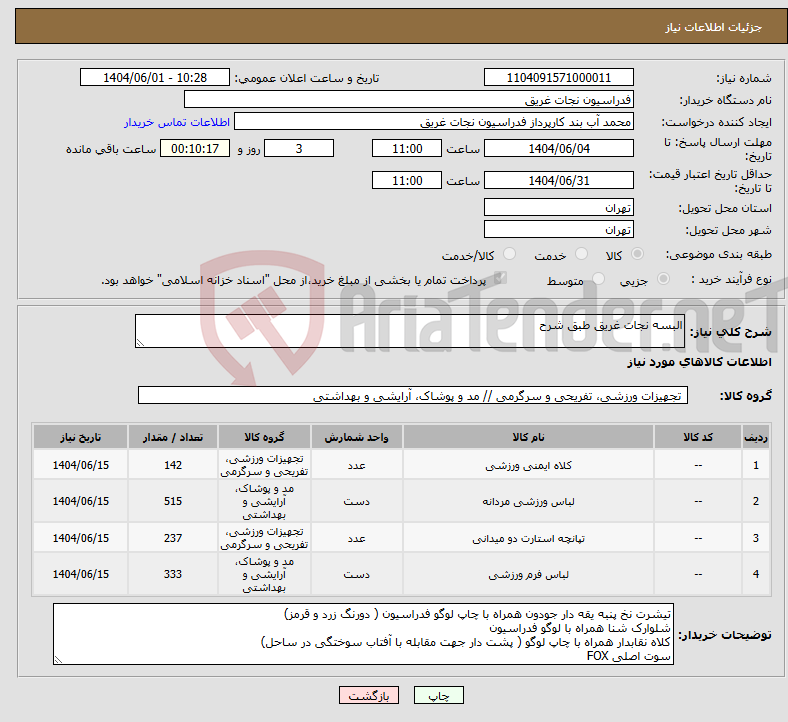Select the جزیی purchase type radio
The image size is (788, 722).
pos(663,278)
